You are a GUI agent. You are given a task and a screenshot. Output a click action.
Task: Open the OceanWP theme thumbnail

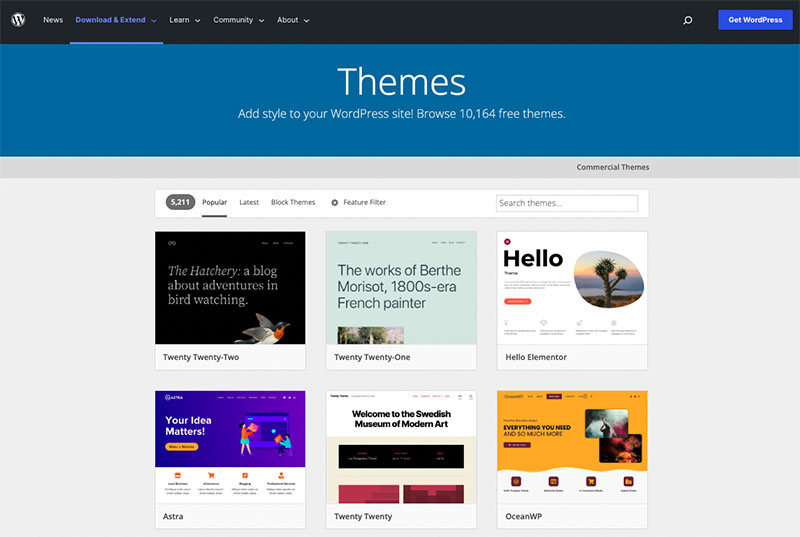point(572,447)
